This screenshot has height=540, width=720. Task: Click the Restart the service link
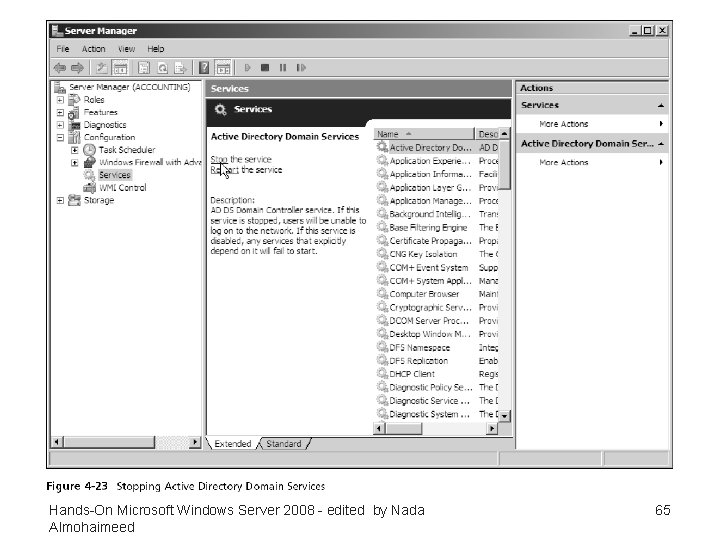(246, 170)
